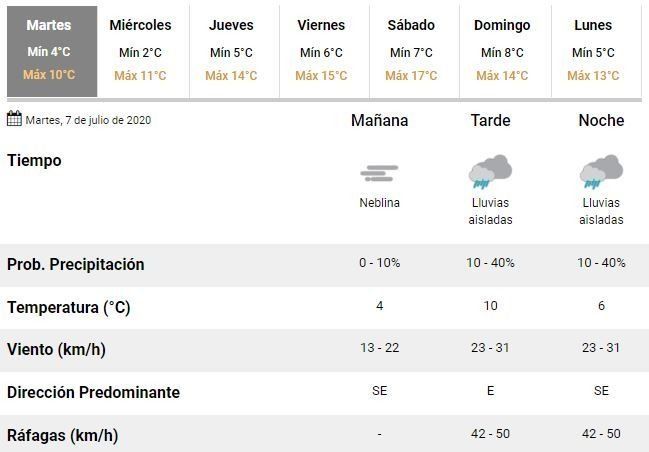
Task: Click the Viento (km/h) row label
Action: pyautogui.click(x=56, y=350)
